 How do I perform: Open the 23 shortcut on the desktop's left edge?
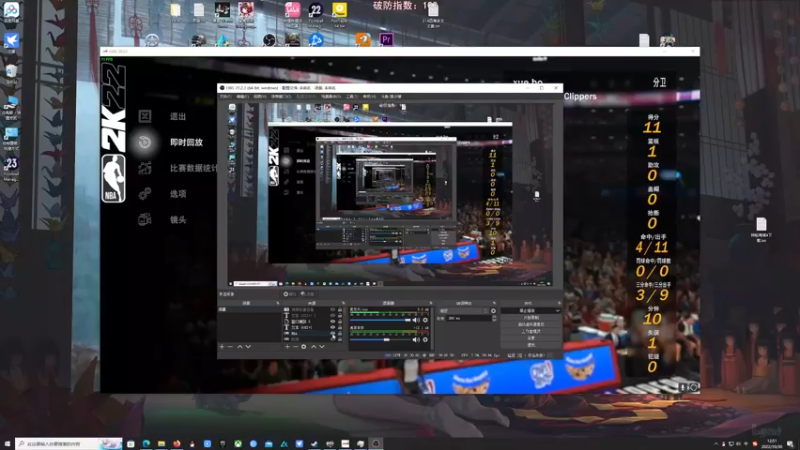tap(11, 164)
